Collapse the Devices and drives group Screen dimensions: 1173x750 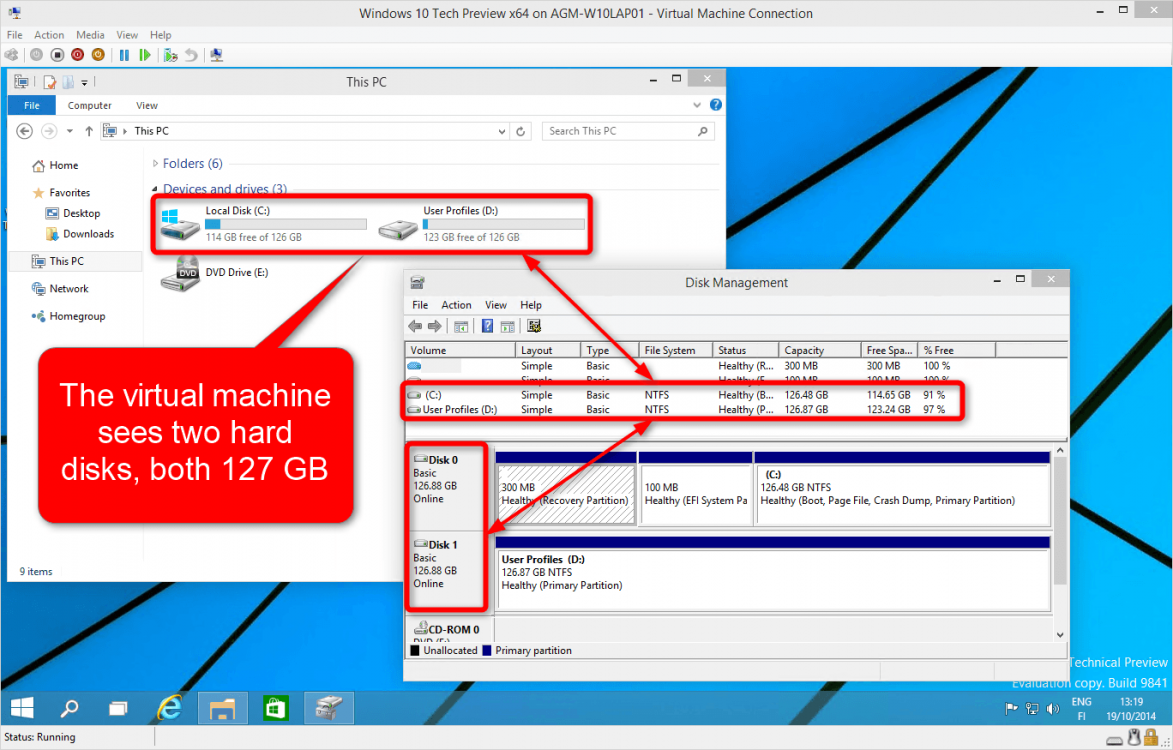tap(155, 189)
